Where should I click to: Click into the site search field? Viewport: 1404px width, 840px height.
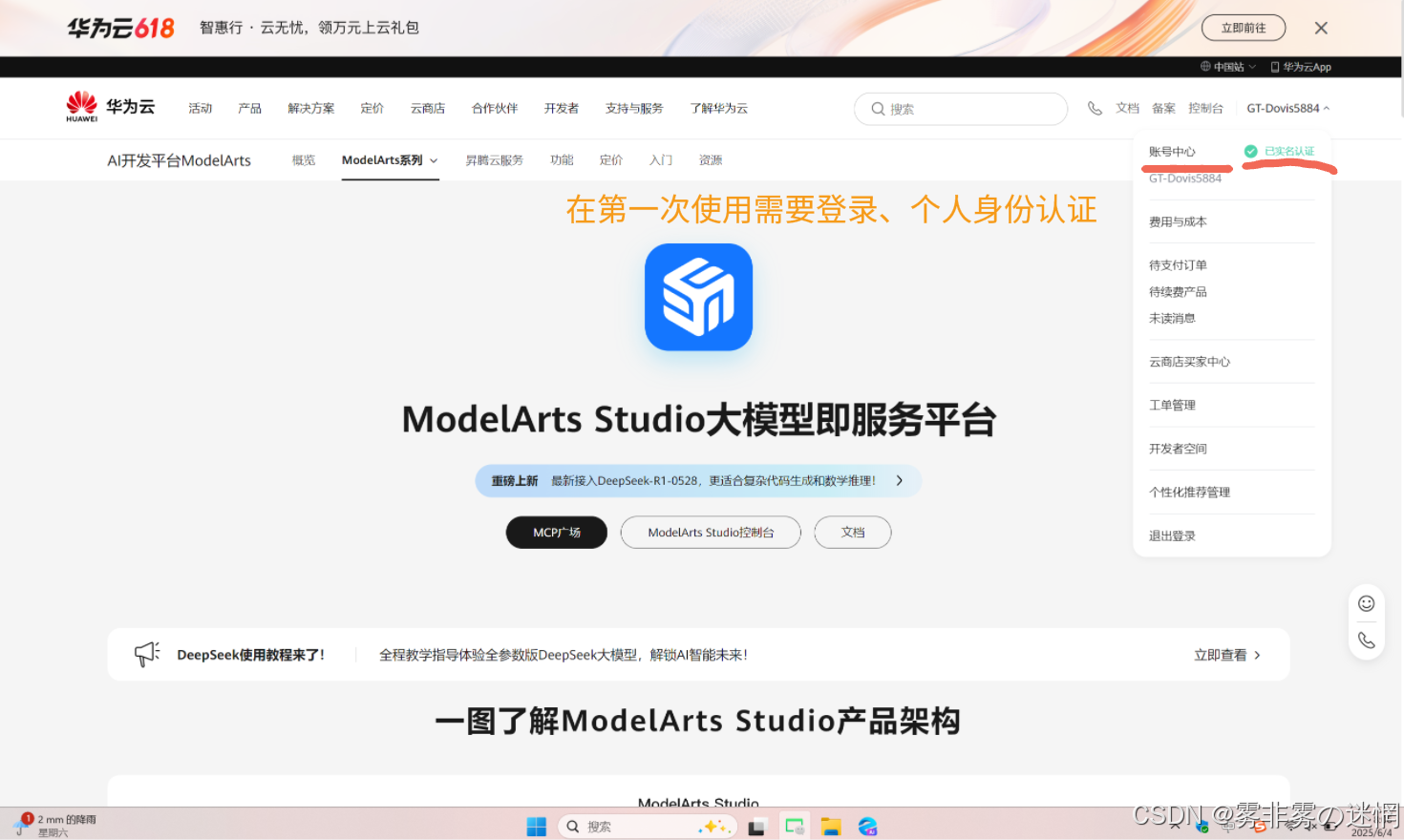coord(961,109)
